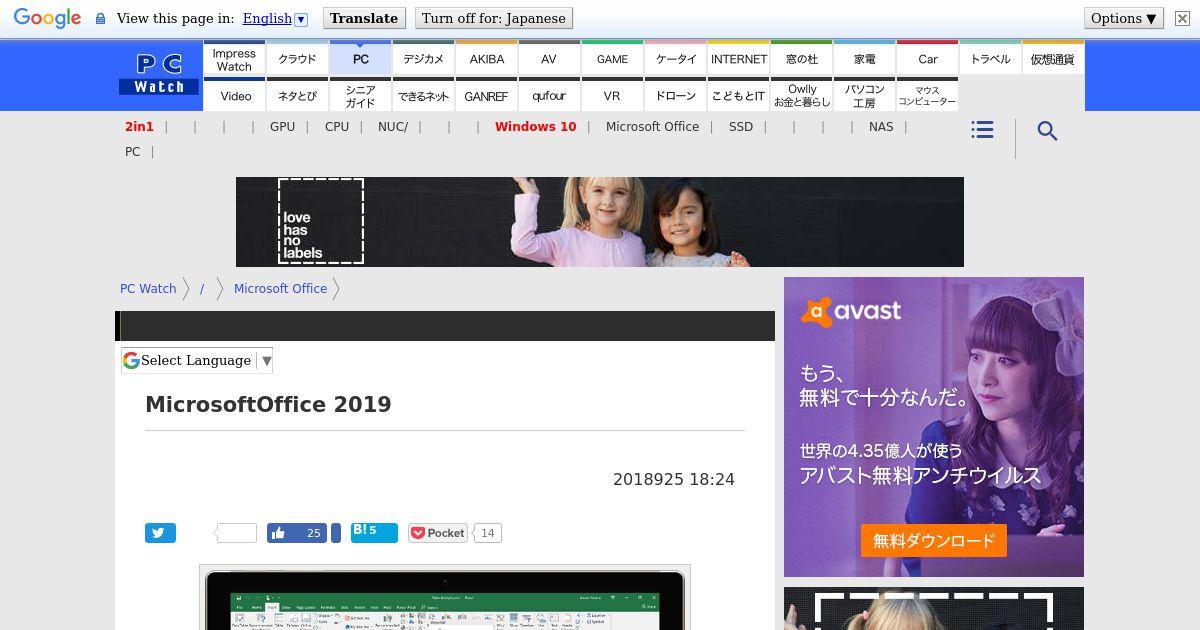The image size is (1200, 630).
Task: Open the パソコン工房 tab
Action: (x=865, y=96)
